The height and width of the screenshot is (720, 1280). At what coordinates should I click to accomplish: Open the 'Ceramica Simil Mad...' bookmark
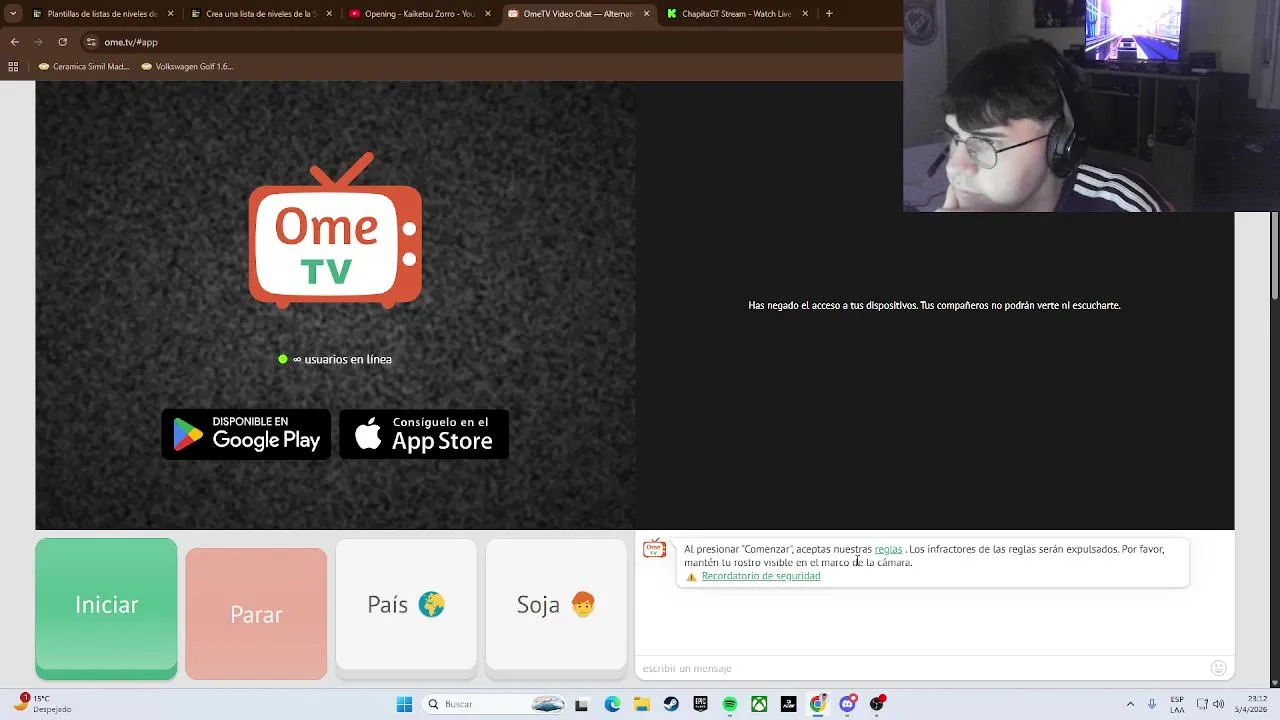[84, 66]
